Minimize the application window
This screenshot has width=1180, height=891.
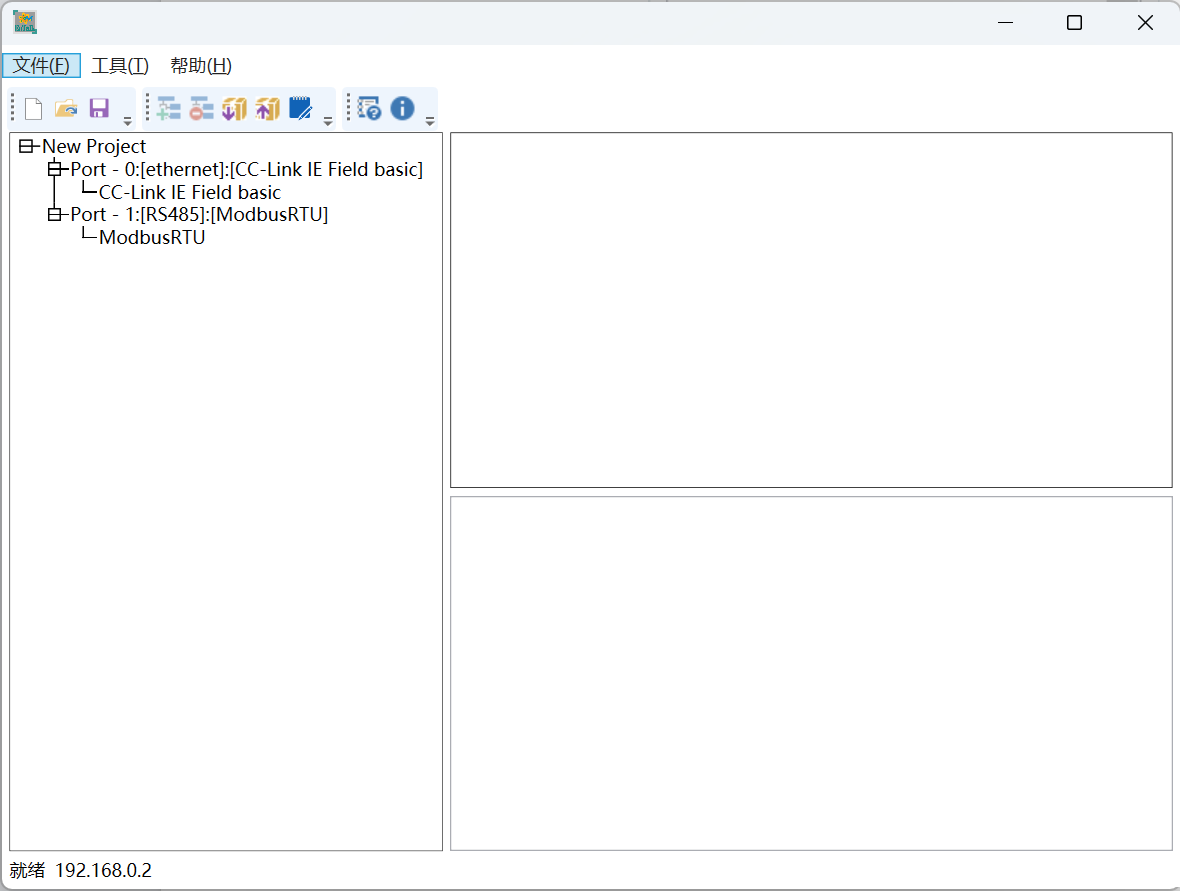tap(1005, 23)
